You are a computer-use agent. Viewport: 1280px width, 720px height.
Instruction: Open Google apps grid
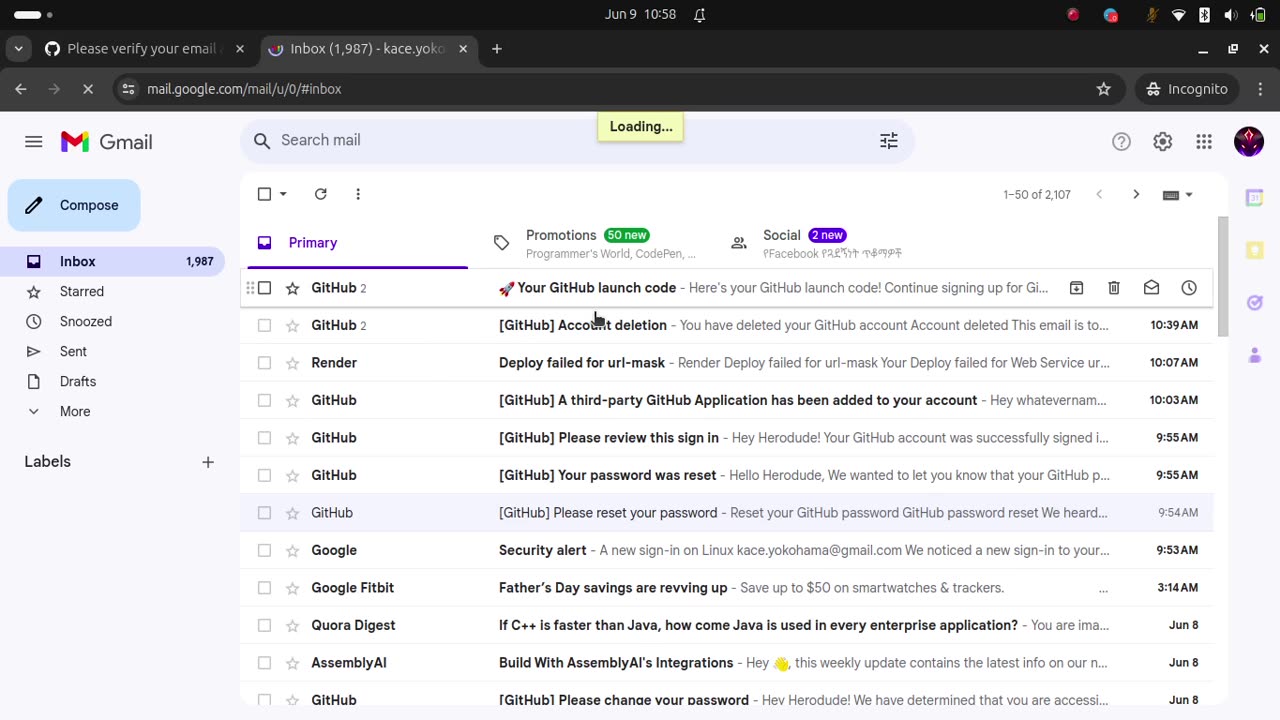pos(1204,142)
